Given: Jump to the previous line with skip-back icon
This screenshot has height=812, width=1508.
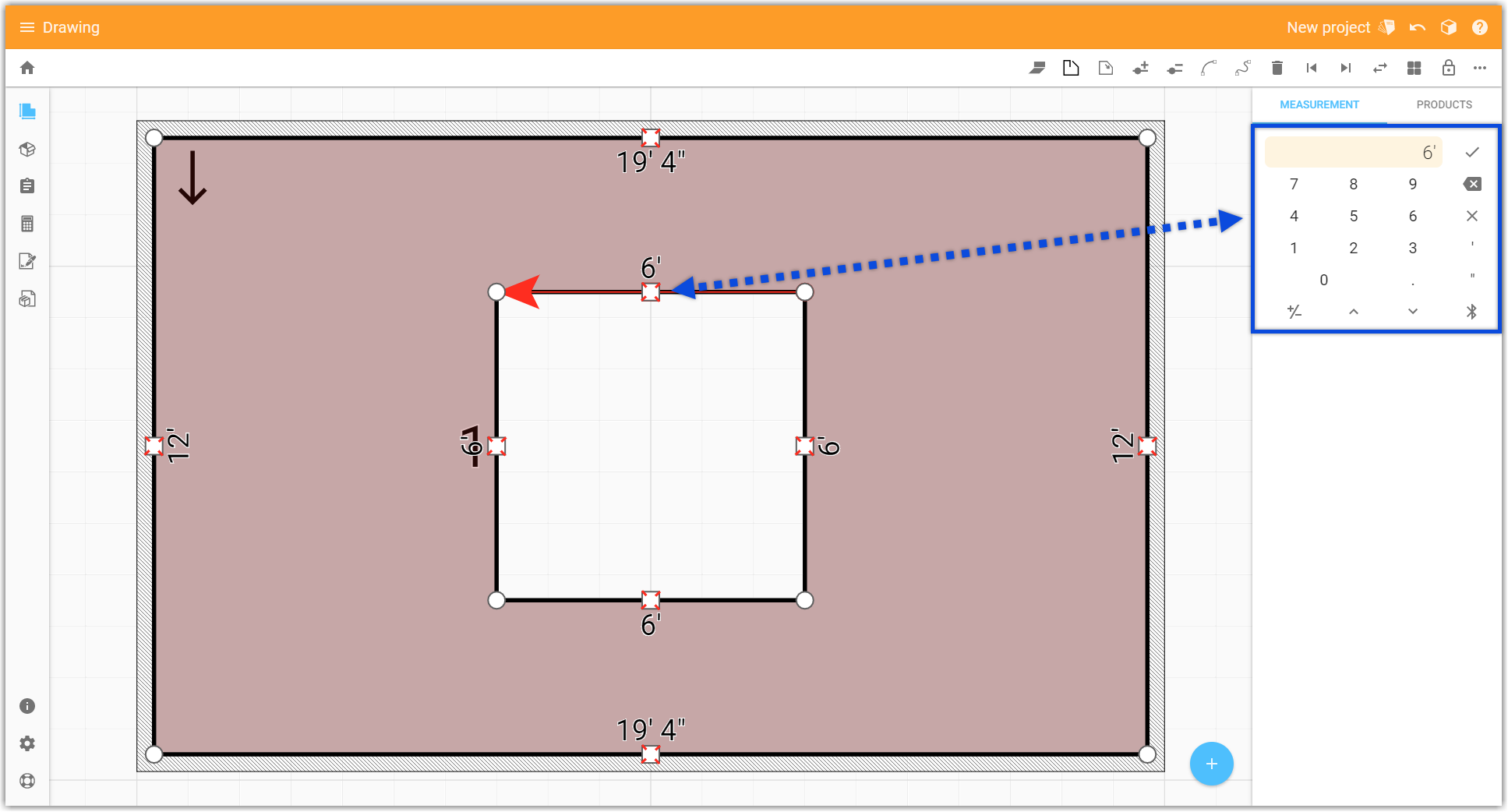Looking at the screenshot, I should pyautogui.click(x=1312, y=68).
